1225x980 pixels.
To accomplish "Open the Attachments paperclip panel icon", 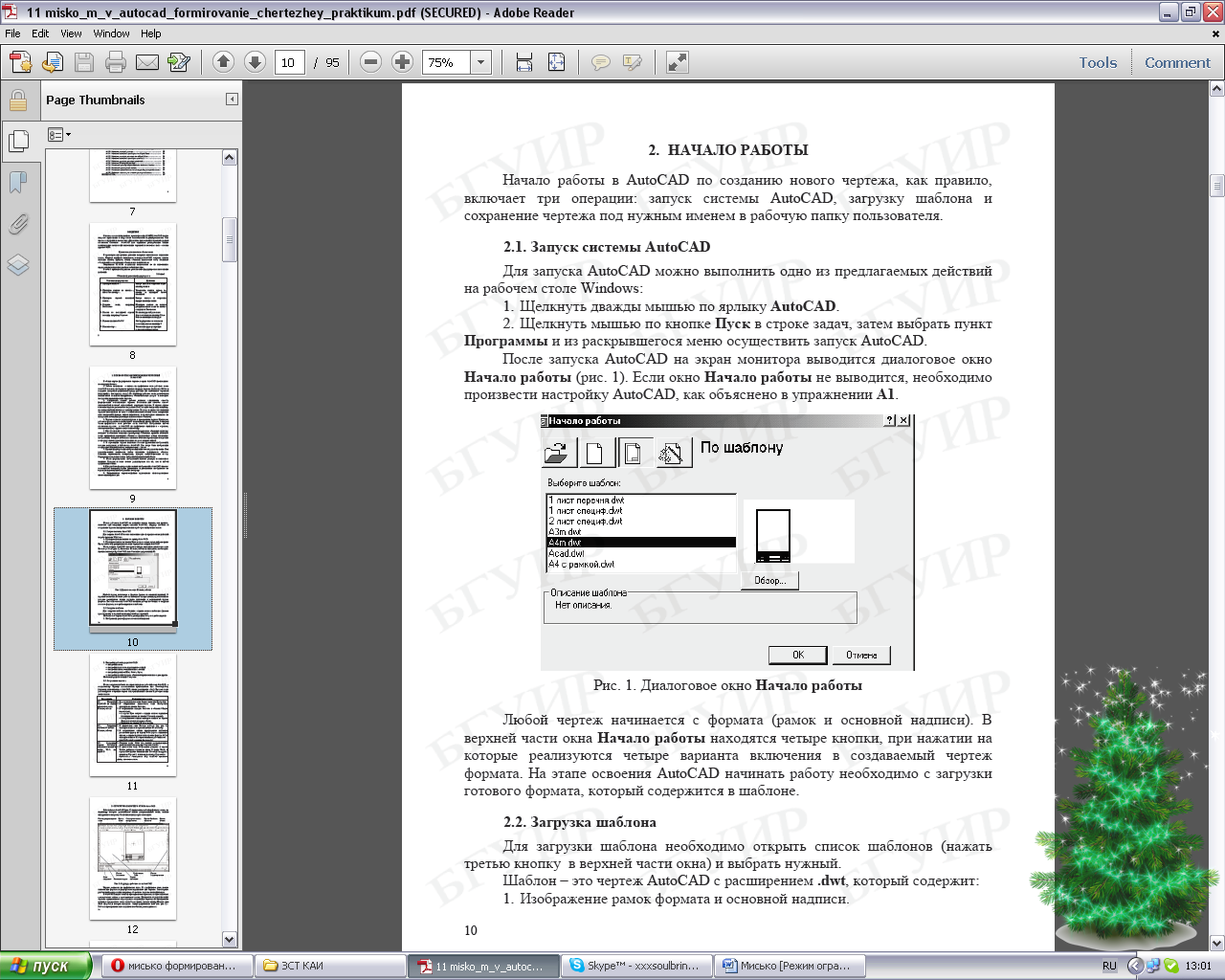I will pos(18,224).
